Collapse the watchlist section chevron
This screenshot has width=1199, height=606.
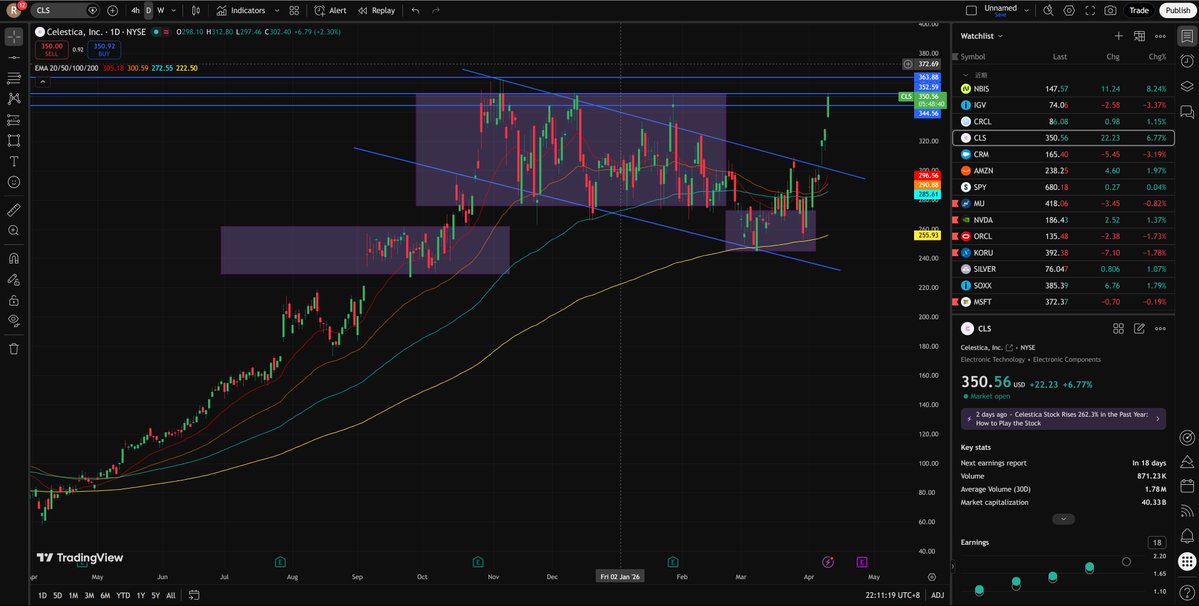click(965, 75)
